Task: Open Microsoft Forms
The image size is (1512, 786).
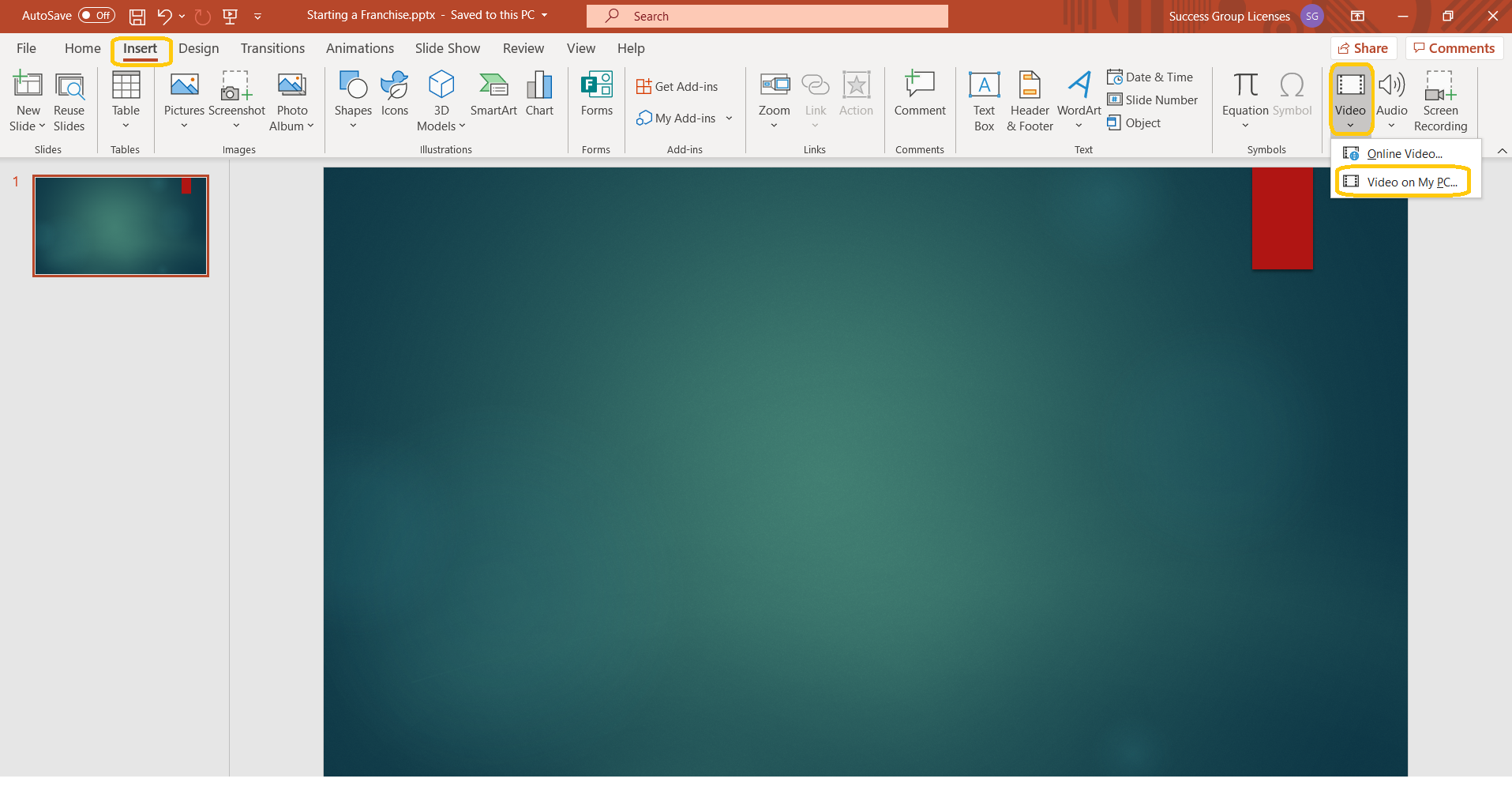Action: pos(596,95)
